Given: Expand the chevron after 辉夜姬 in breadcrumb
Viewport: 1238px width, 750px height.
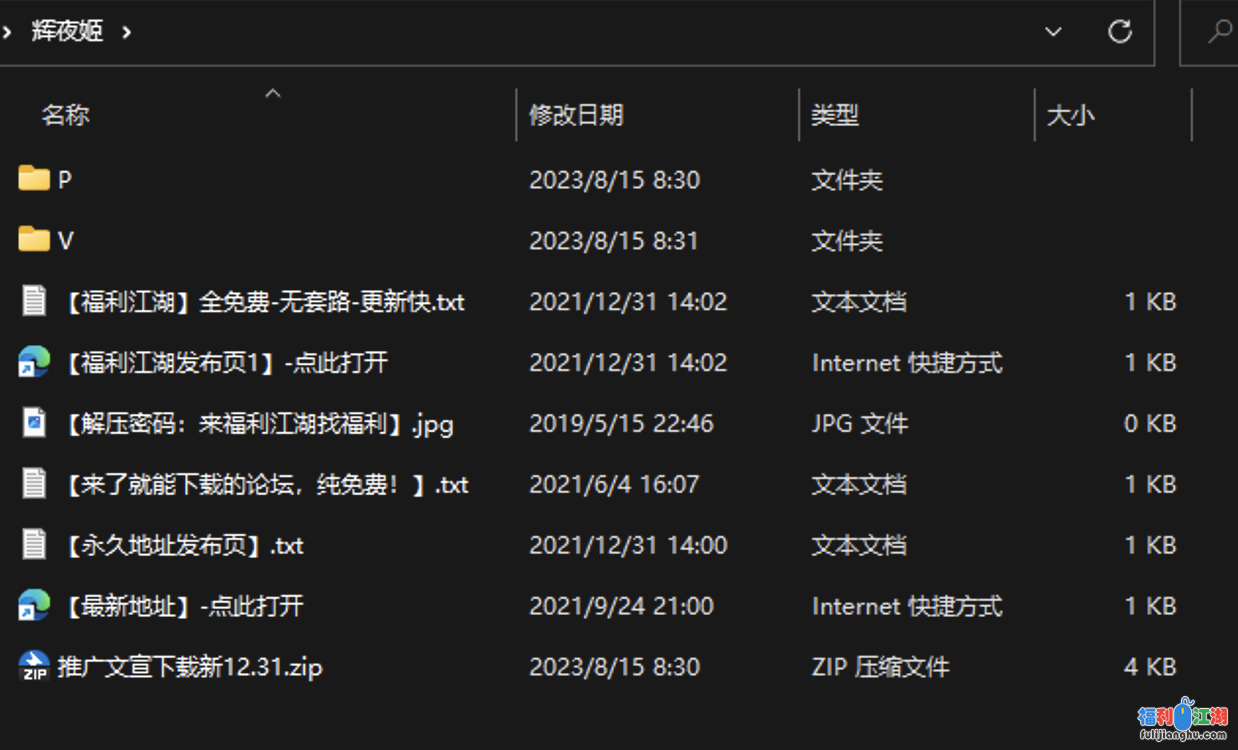Looking at the screenshot, I should [x=126, y=31].
